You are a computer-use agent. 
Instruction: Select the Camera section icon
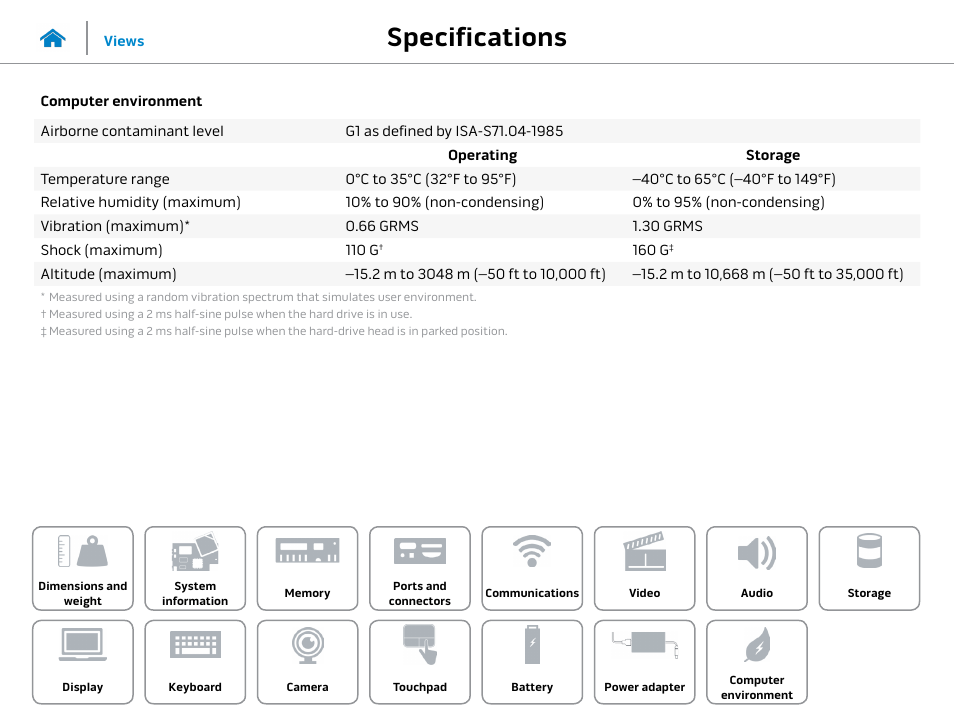click(307, 661)
